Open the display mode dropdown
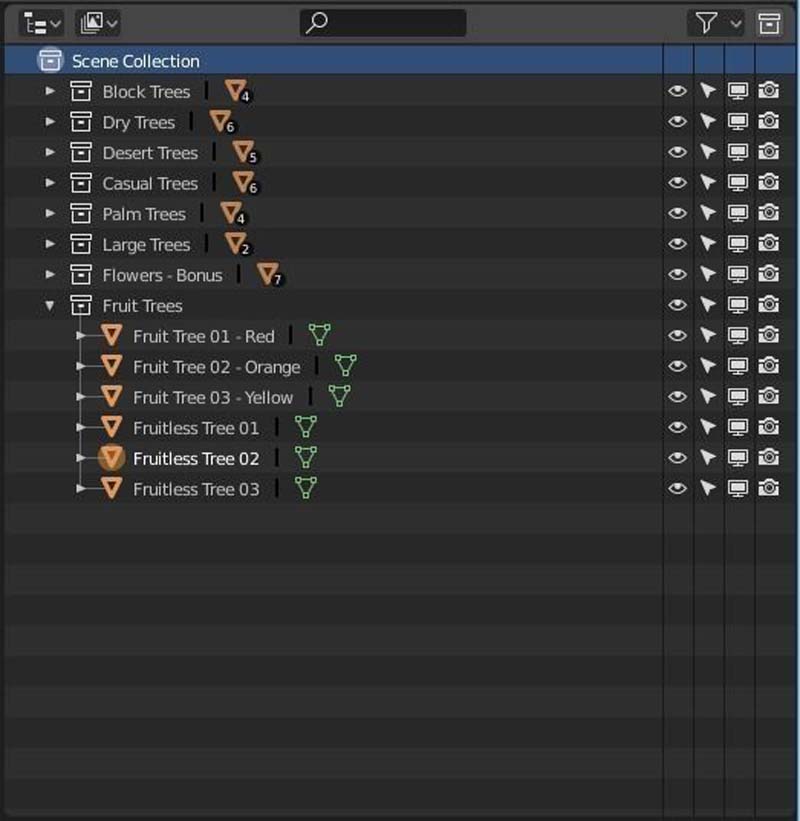This screenshot has width=800, height=821. coord(97,23)
